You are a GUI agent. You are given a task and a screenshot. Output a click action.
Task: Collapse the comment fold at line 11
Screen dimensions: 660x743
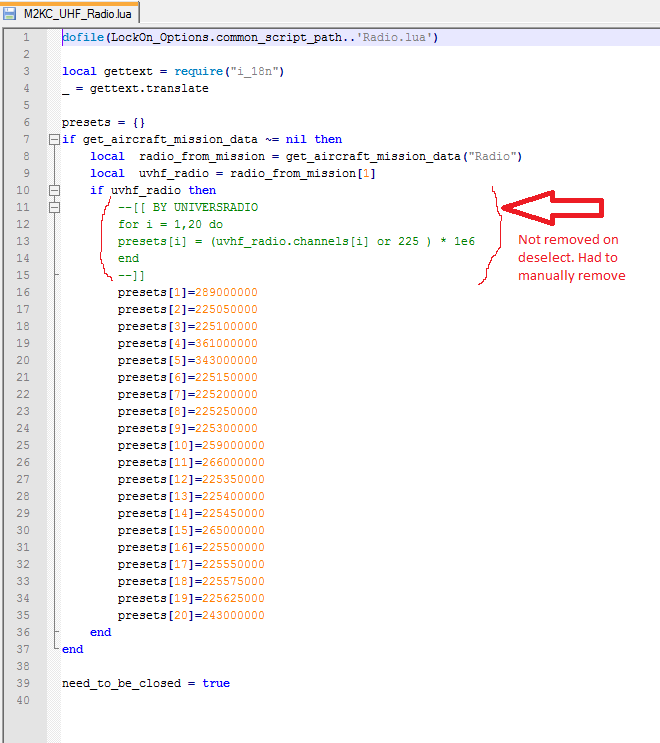pos(54,207)
